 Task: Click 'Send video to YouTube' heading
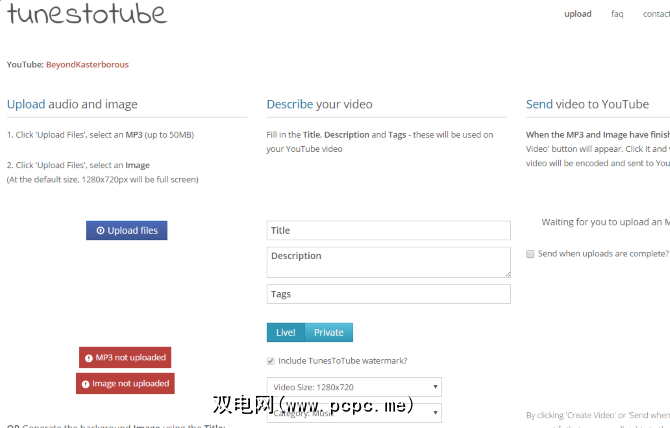point(588,104)
